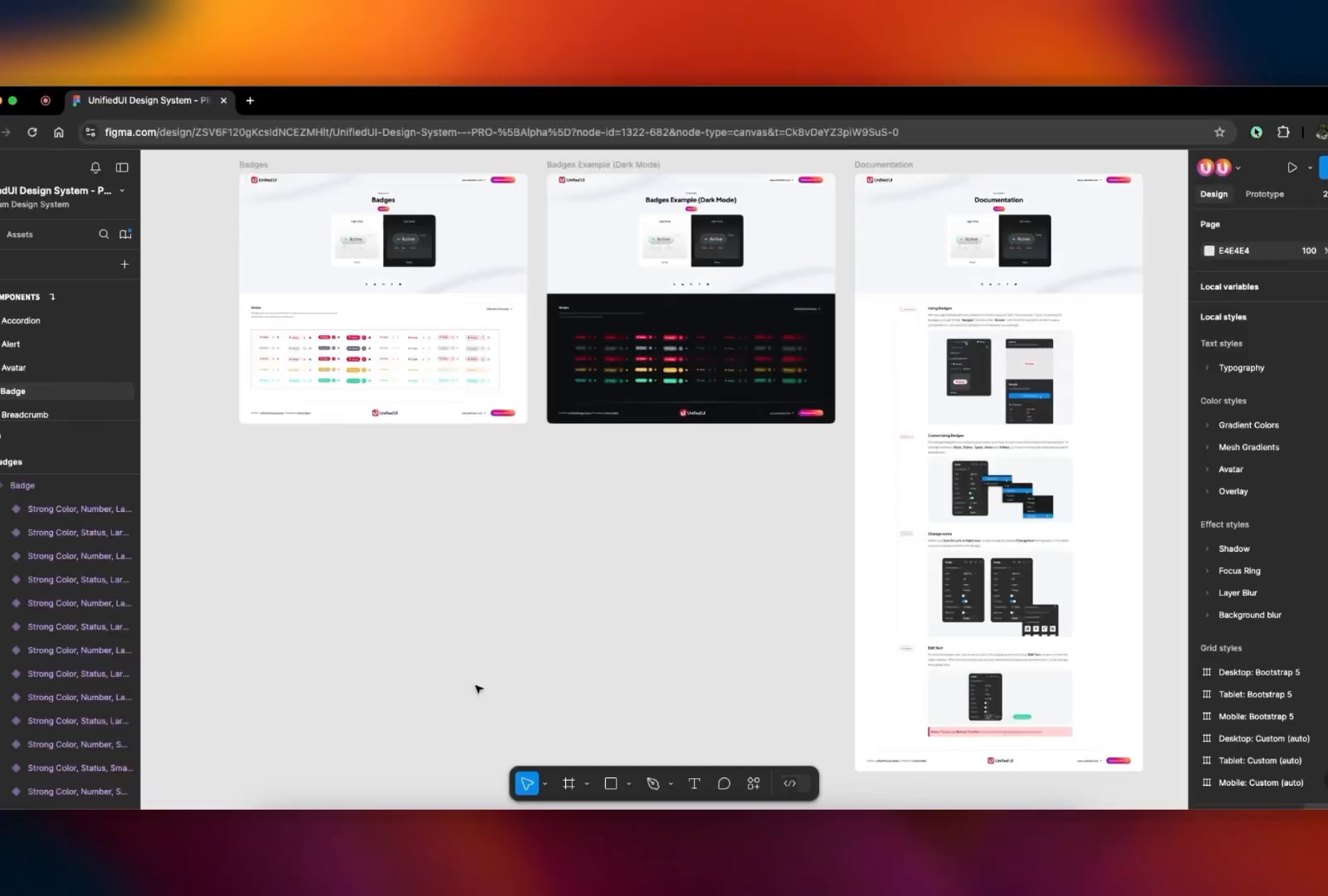Switch to the Prototype tab
1328x896 pixels.
(x=1264, y=194)
